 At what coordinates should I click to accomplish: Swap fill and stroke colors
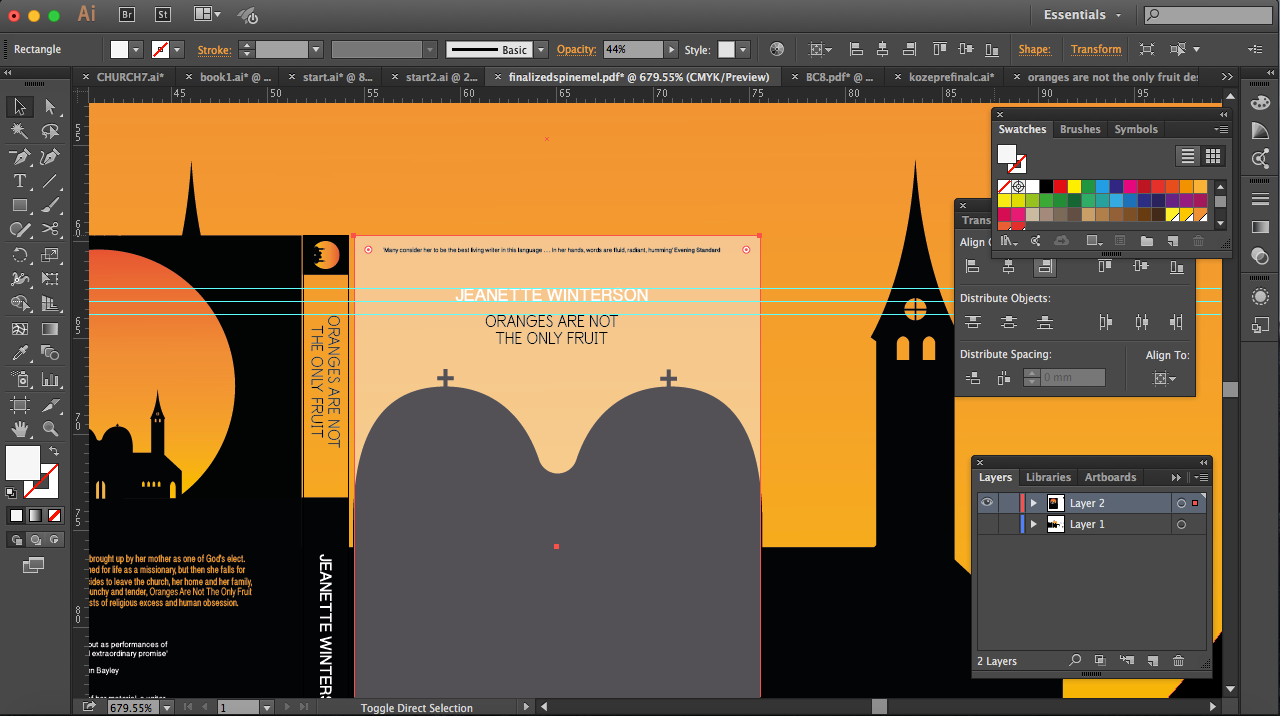pyautogui.click(x=54, y=452)
